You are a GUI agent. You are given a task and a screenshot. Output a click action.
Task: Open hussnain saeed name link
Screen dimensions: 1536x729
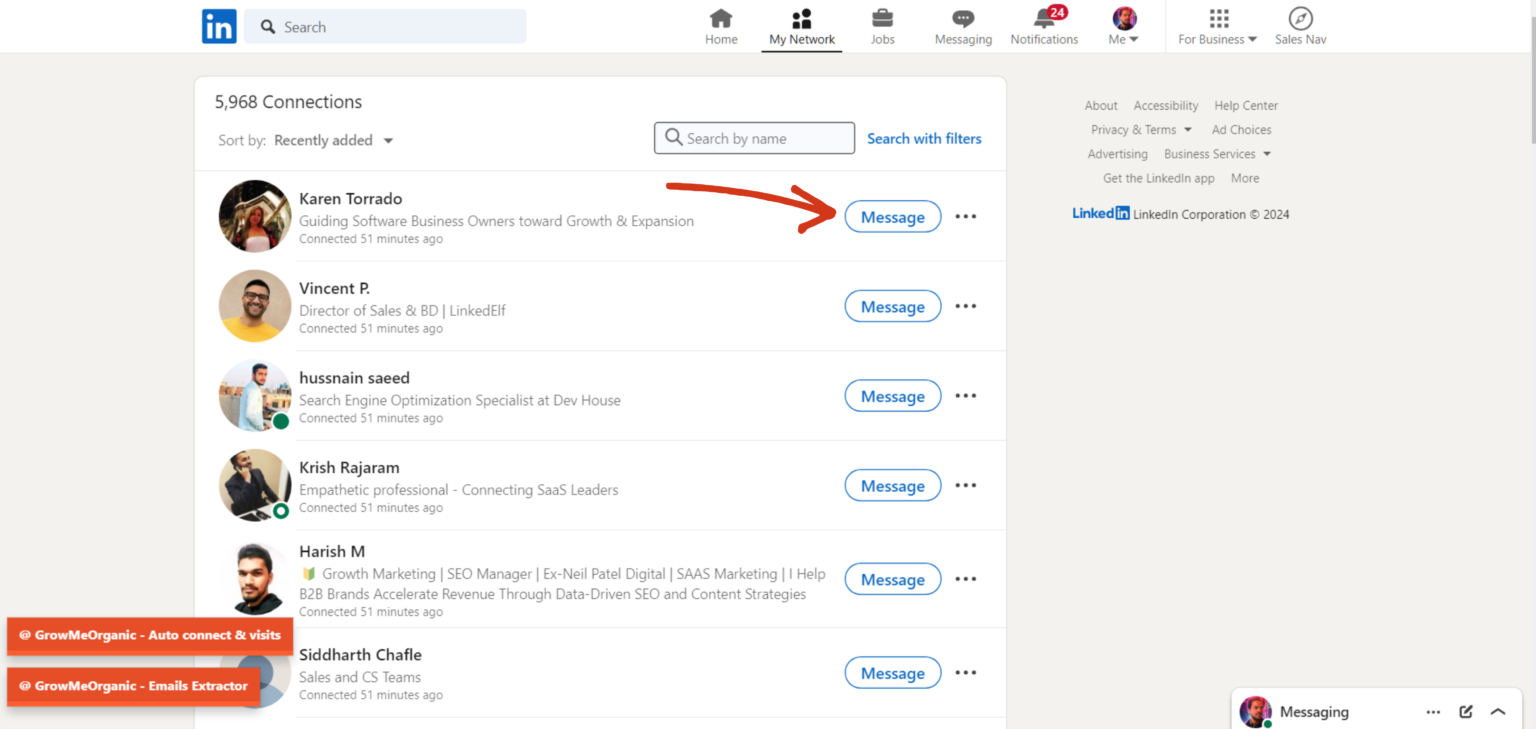[355, 378]
